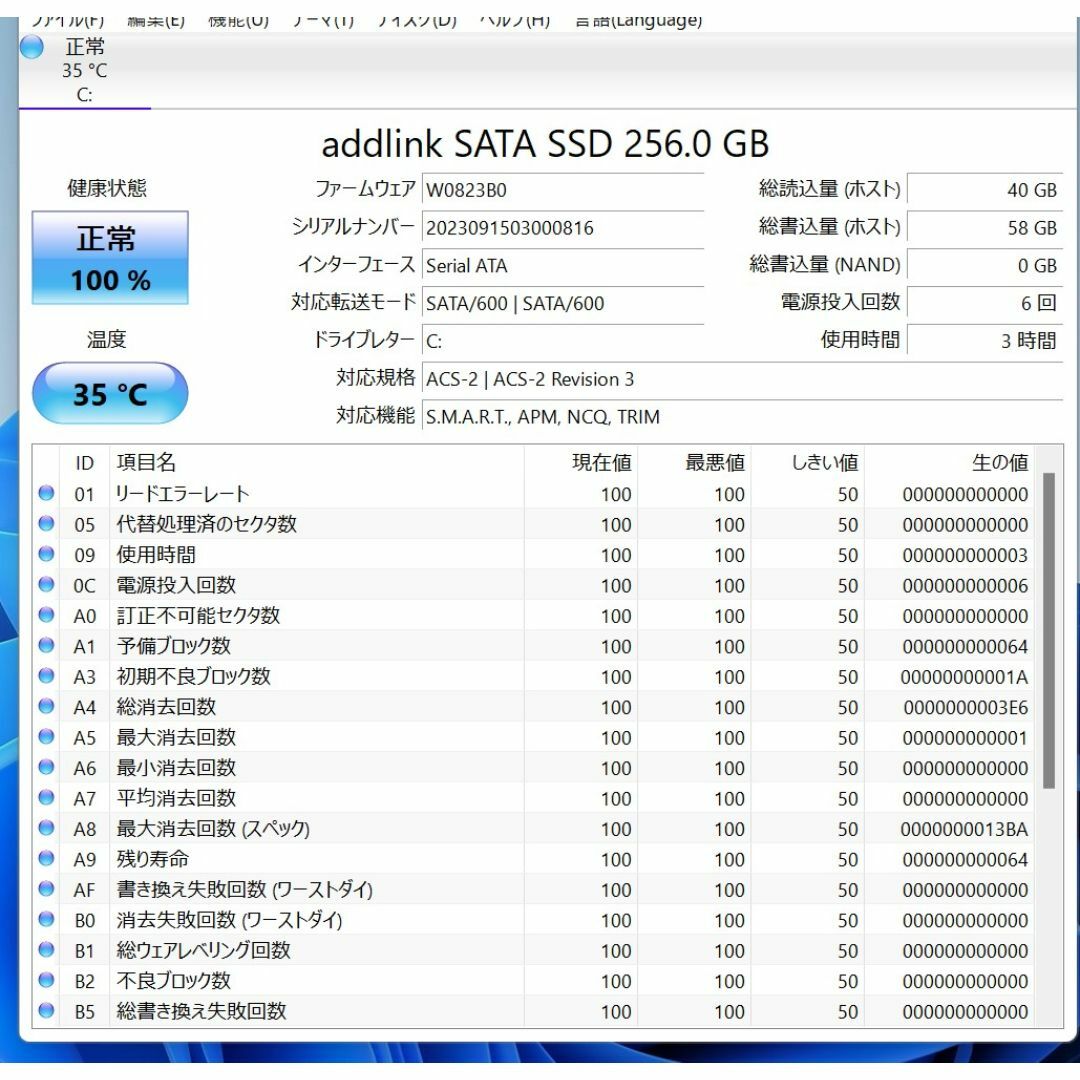1080x1080 pixels.
Task: Click the blue status circle beside 01 リードエラーレート
Action: [x=46, y=493]
